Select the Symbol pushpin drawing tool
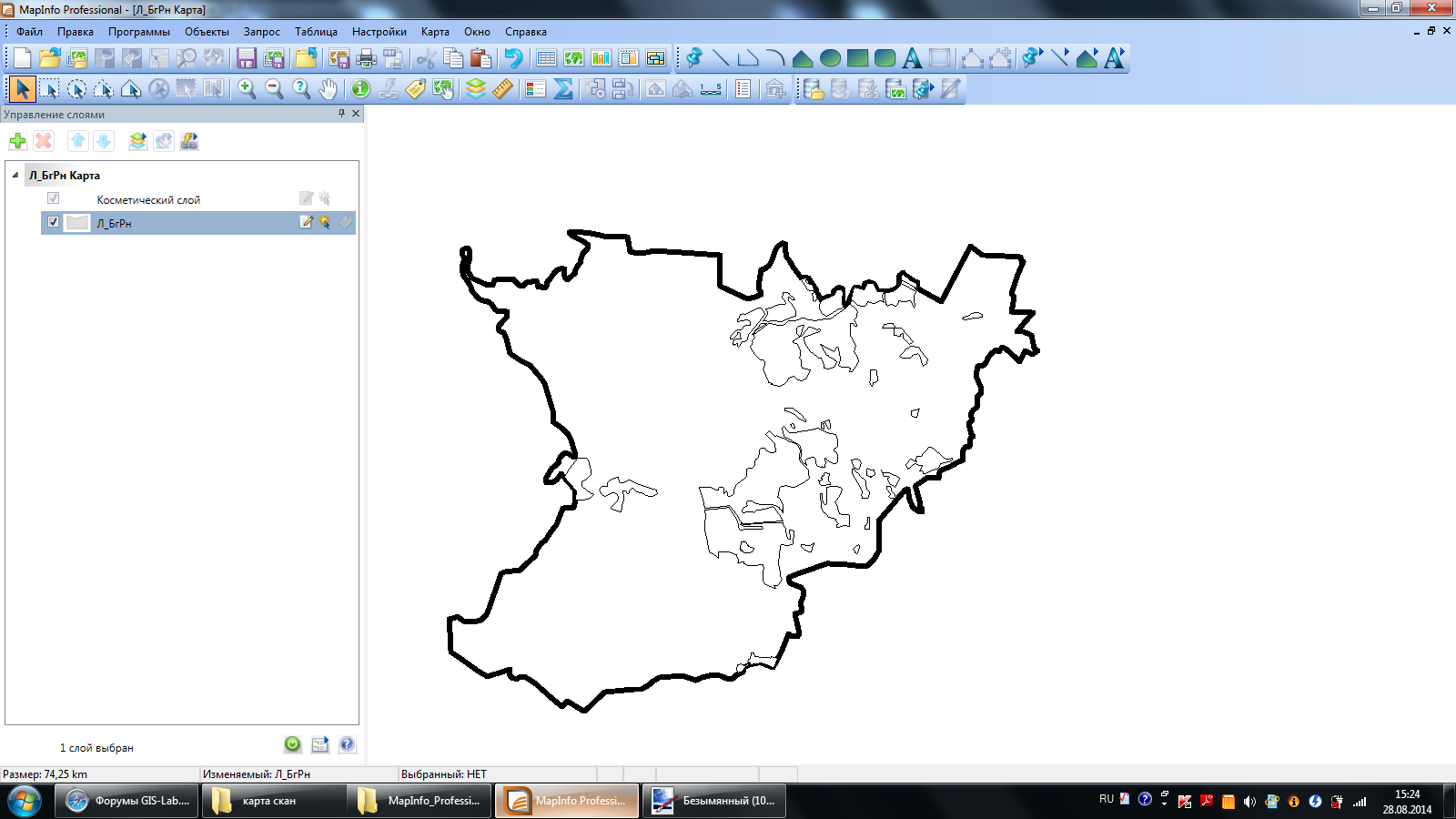Screen dimensions: 1456x819 (x=694, y=58)
